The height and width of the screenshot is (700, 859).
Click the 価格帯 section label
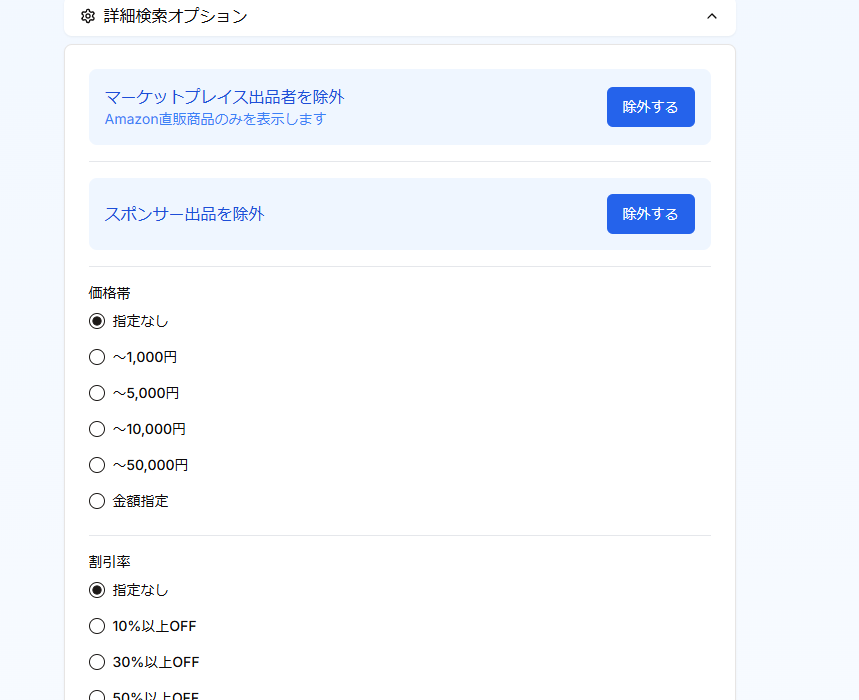point(109,293)
